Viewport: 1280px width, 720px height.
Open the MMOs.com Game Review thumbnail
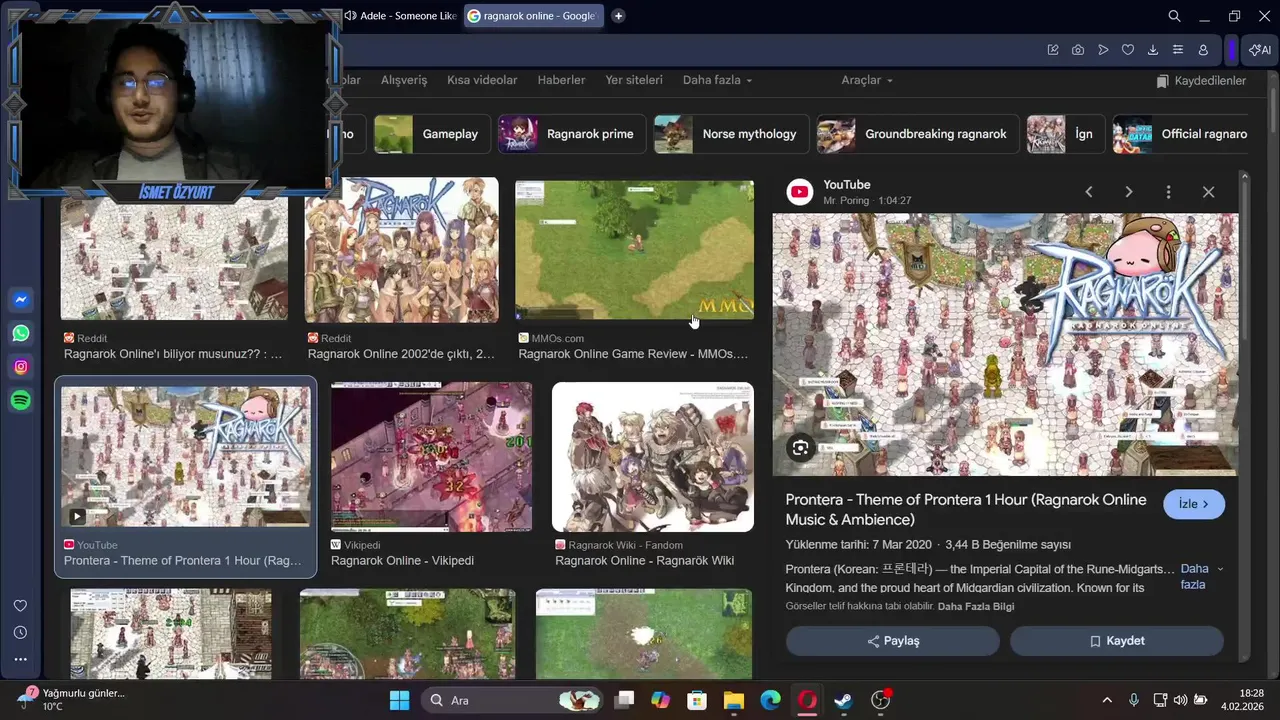click(x=634, y=250)
